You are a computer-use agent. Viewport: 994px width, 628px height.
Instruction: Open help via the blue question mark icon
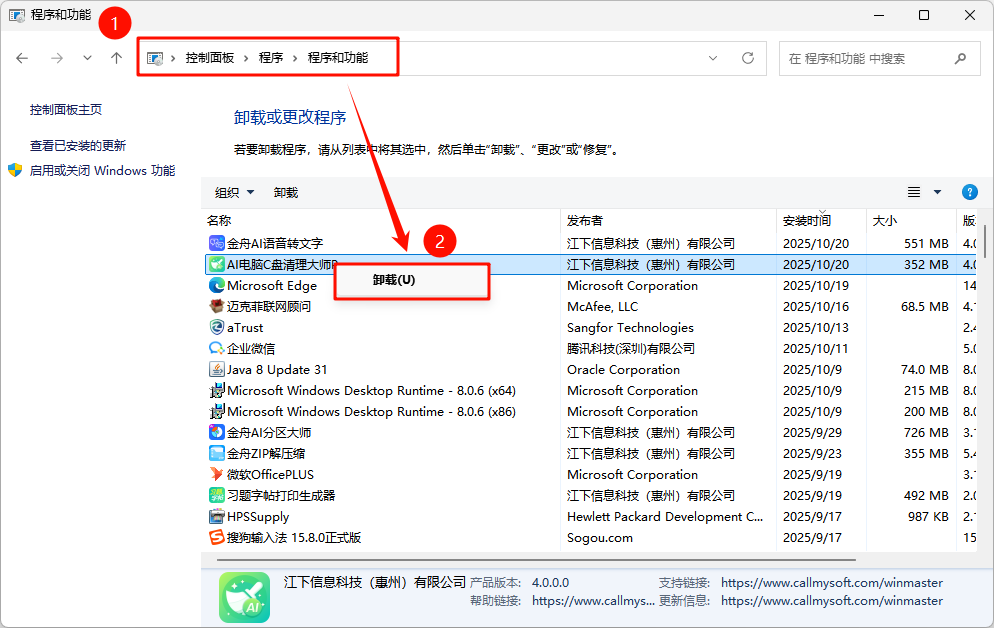968,192
